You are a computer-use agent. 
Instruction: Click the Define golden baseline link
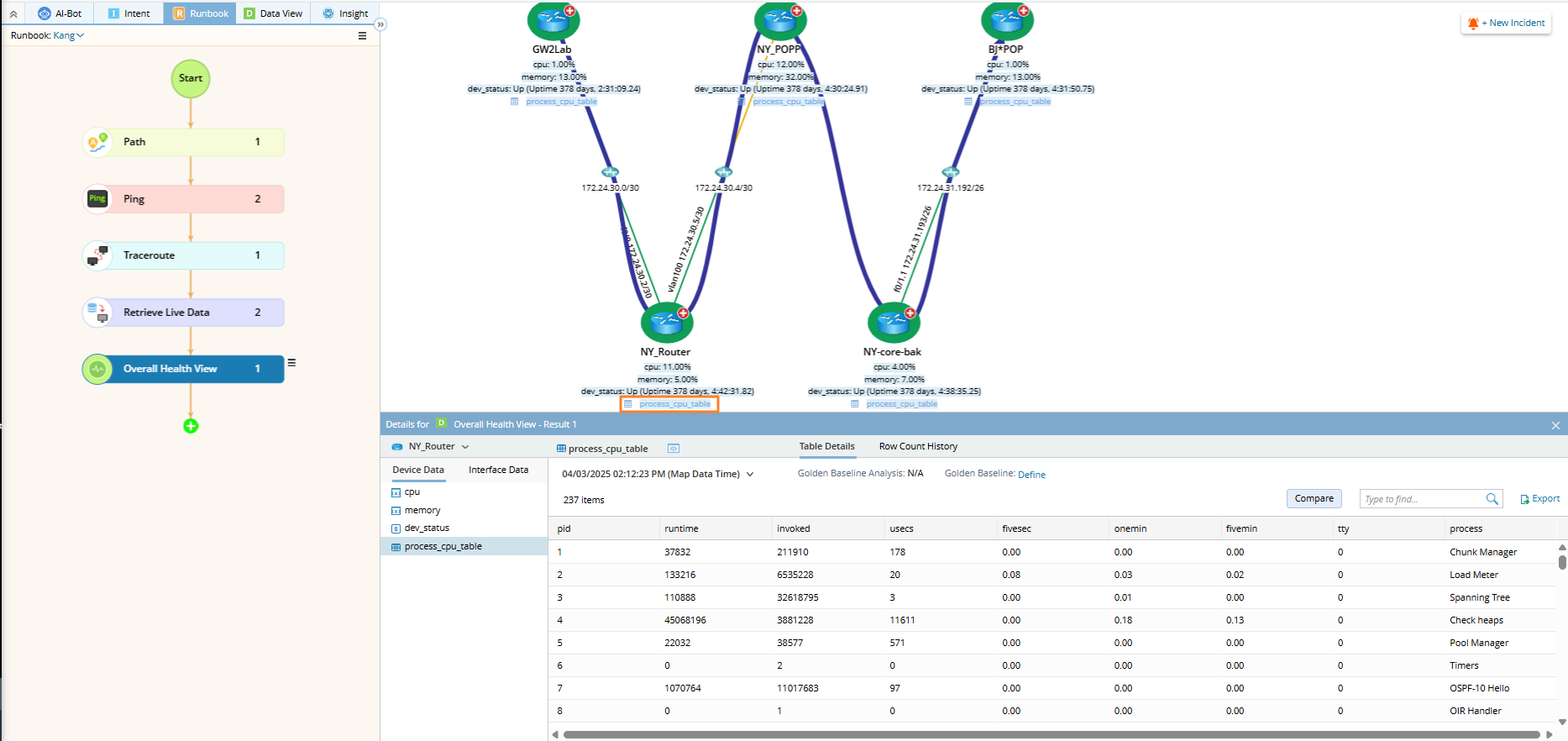click(x=1031, y=475)
